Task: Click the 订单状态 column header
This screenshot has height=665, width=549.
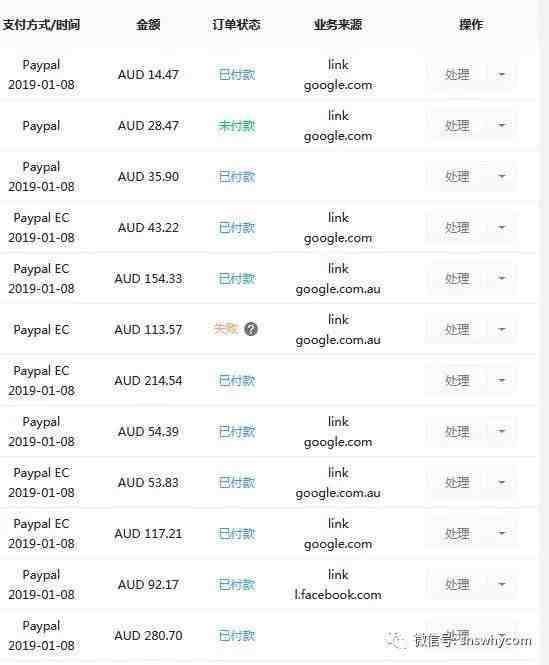Action: tap(236, 25)
